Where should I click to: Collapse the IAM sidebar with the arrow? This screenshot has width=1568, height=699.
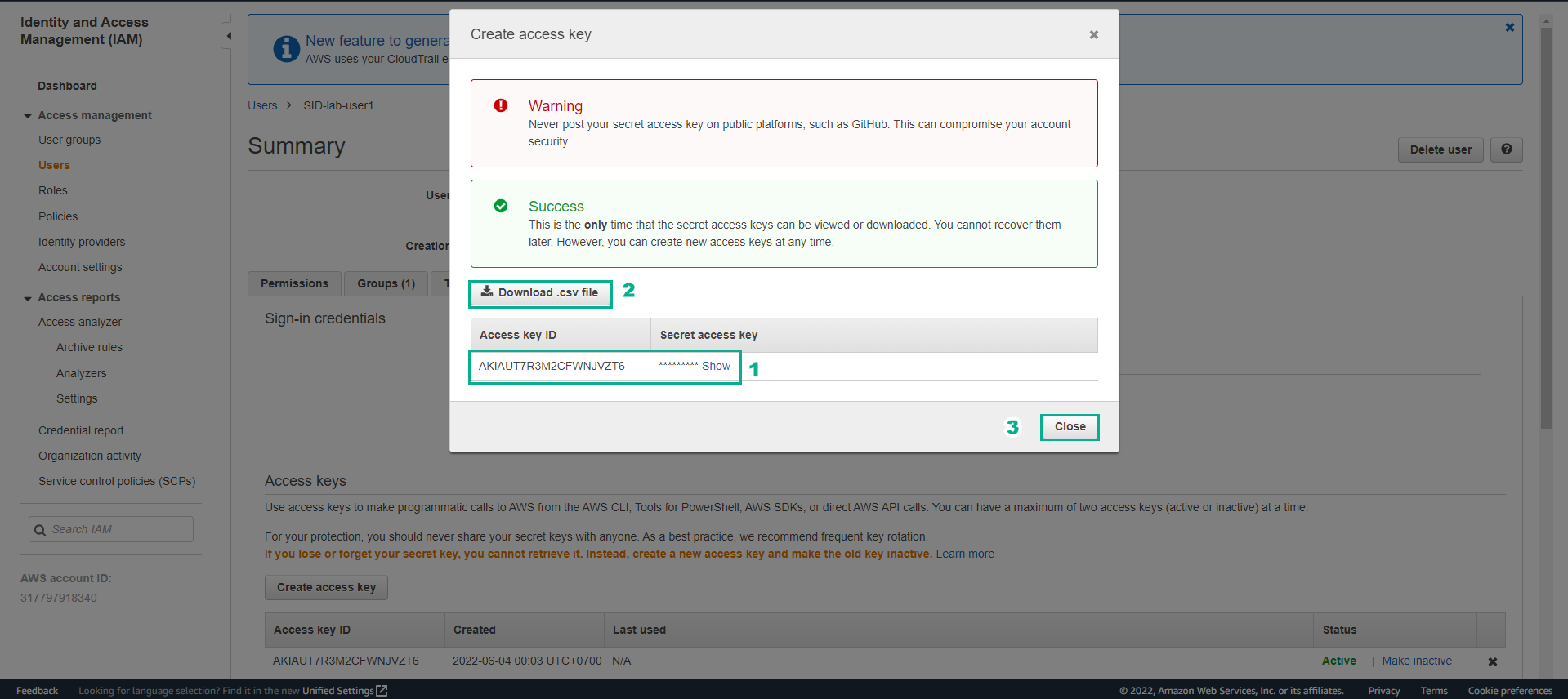(x=227, y=36)
